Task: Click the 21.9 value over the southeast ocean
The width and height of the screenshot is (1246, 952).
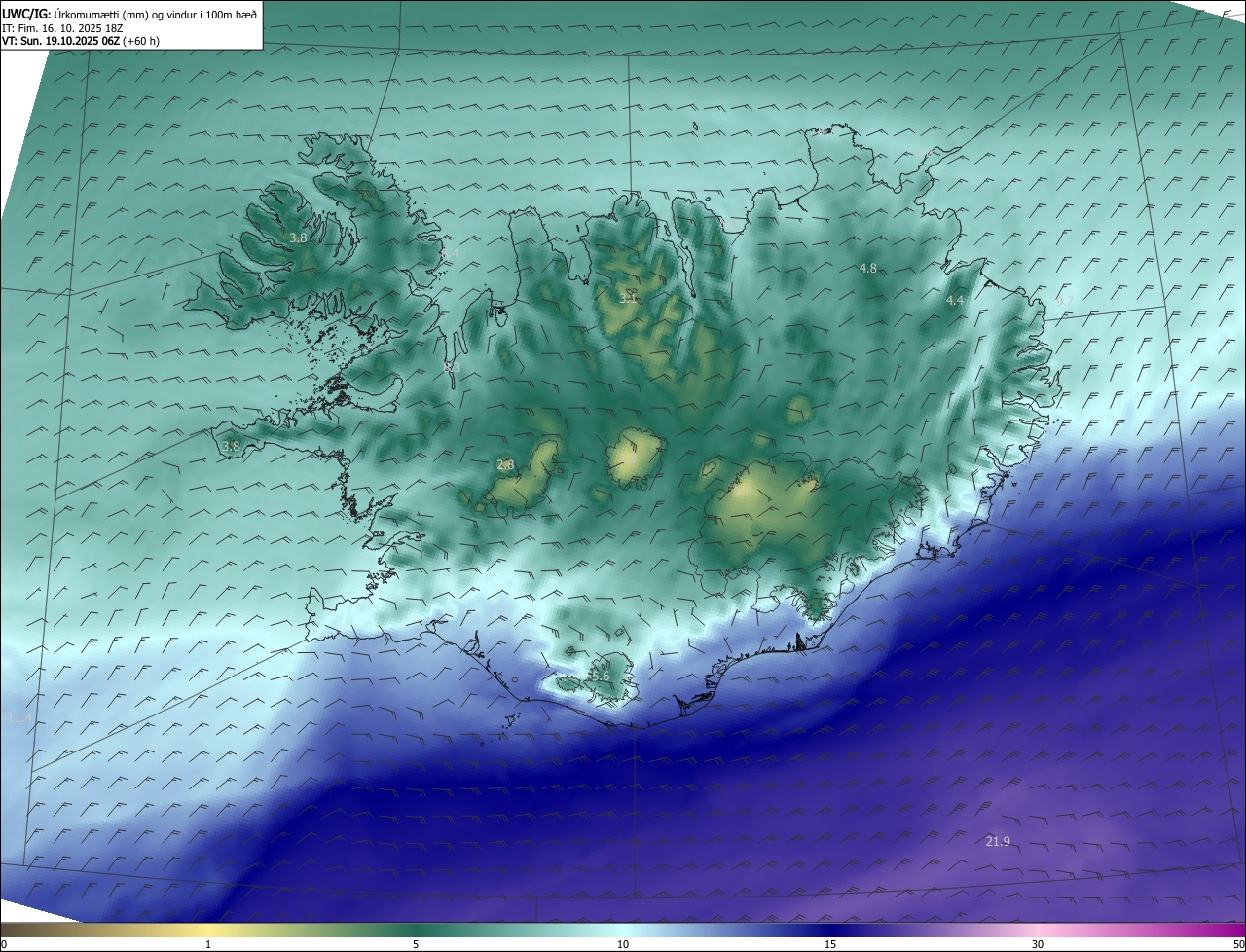Action: pyautogui.click(x=998, y=841)
